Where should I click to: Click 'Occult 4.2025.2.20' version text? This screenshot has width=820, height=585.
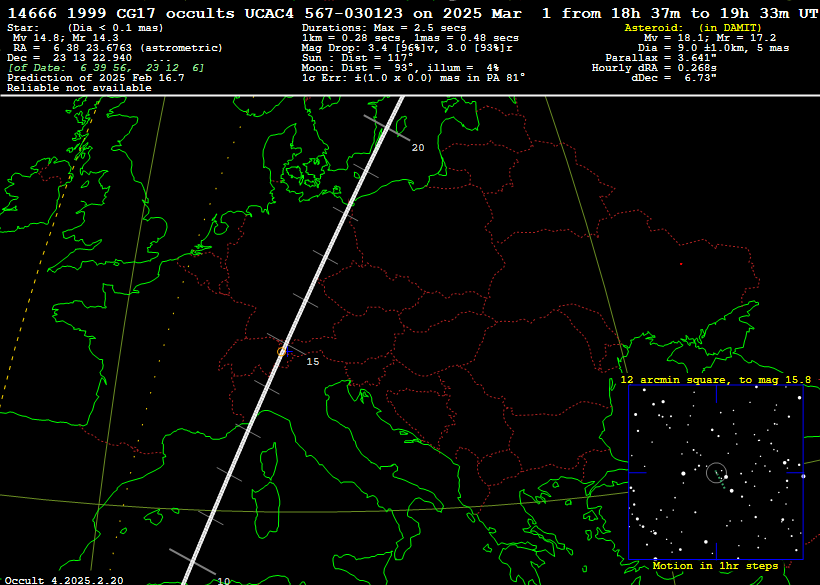[64, 580]
